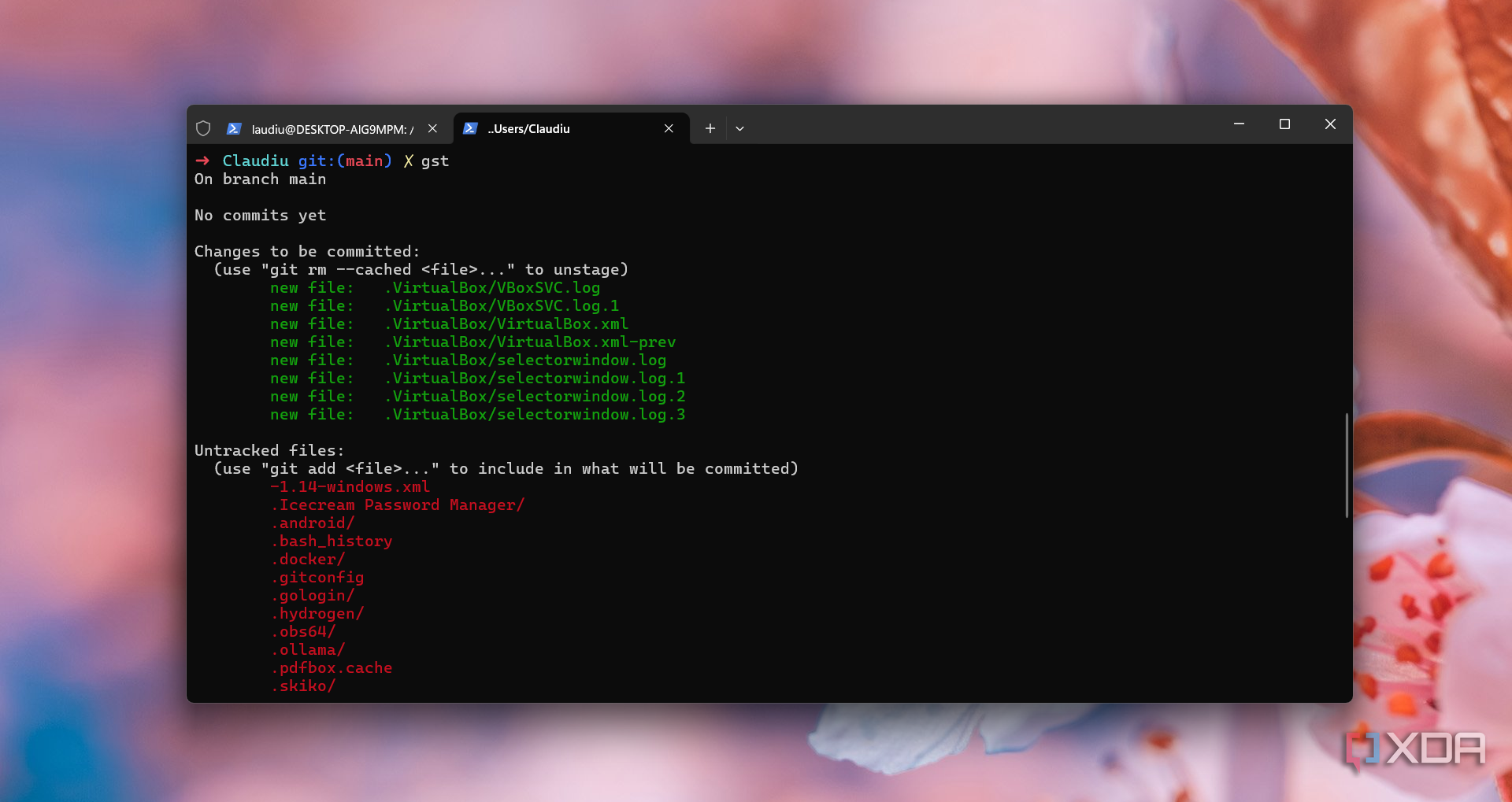This screenshot has height=802, width=1512.
Task: Click the .gologin/ untracked entry
Action: point(313,596)
